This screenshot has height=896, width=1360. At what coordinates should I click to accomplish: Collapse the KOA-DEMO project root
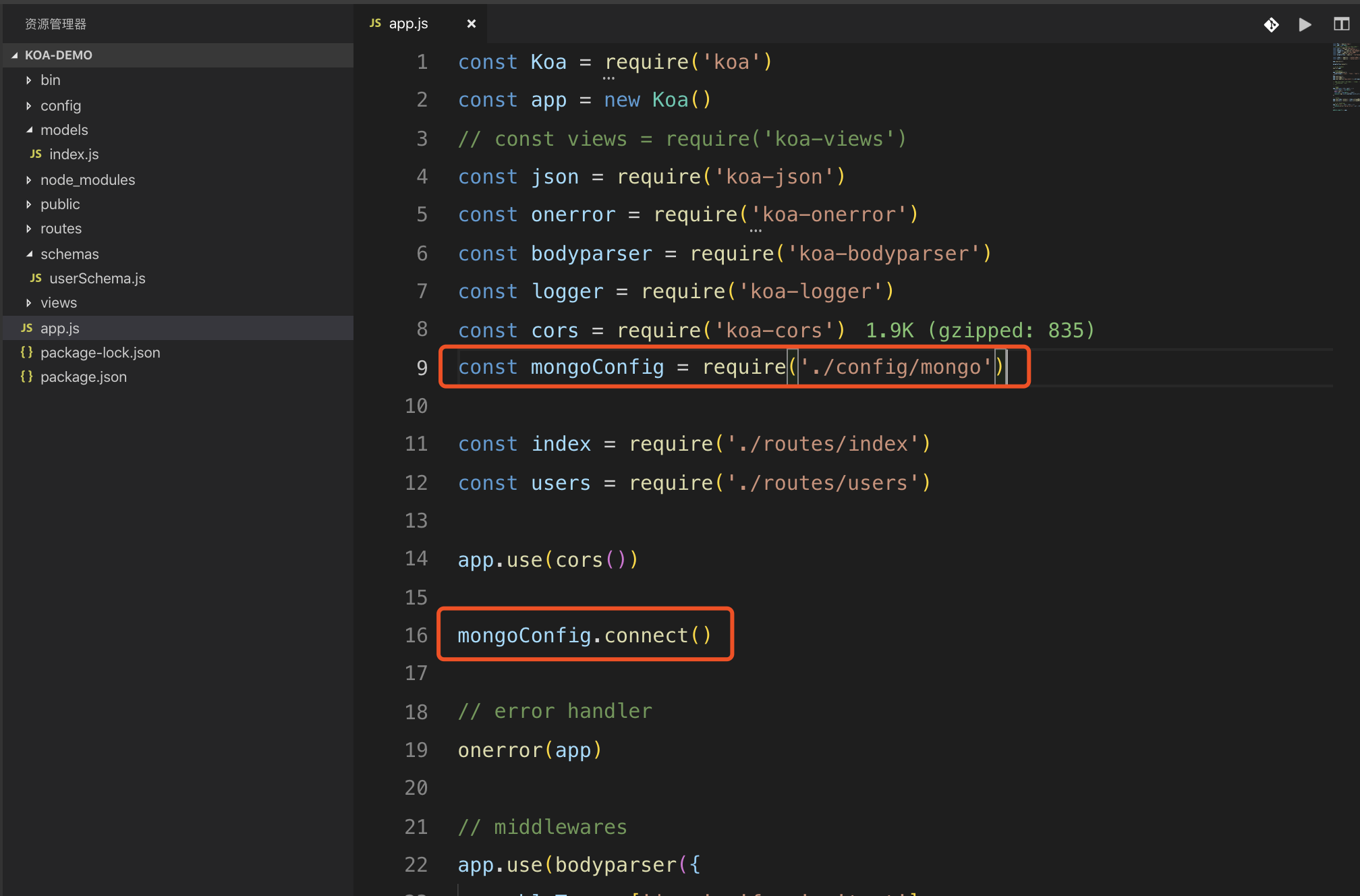coord(14,55)
